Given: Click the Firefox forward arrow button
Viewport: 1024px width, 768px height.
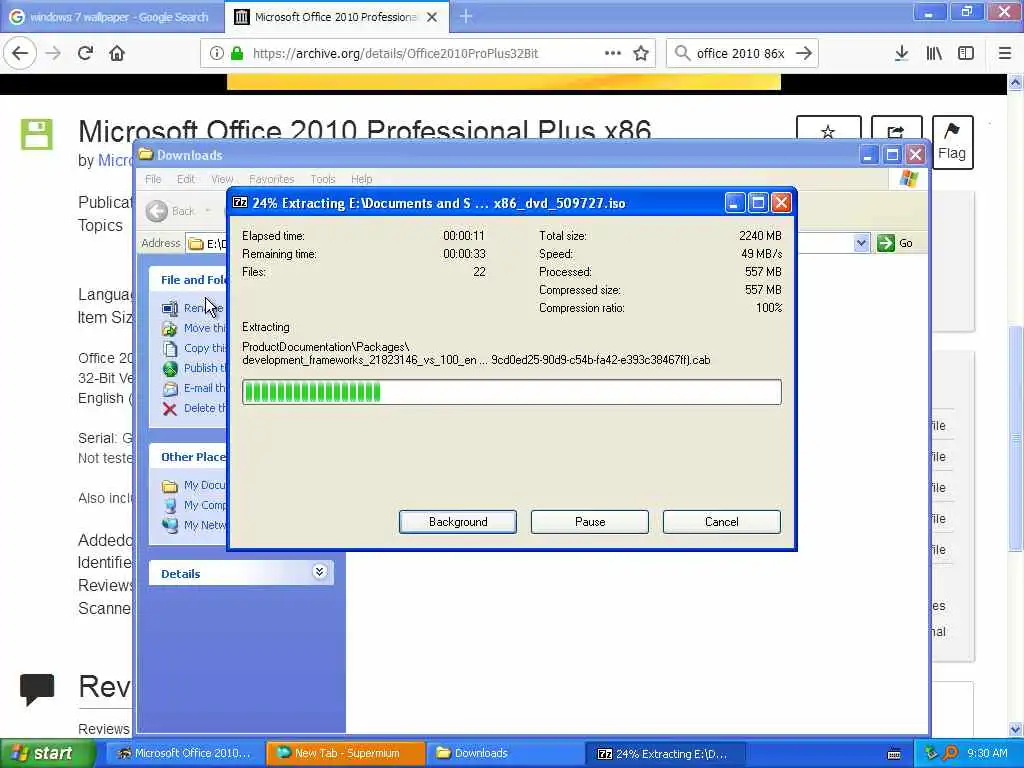Looking at the screenshot, I should tap(53, 53).
